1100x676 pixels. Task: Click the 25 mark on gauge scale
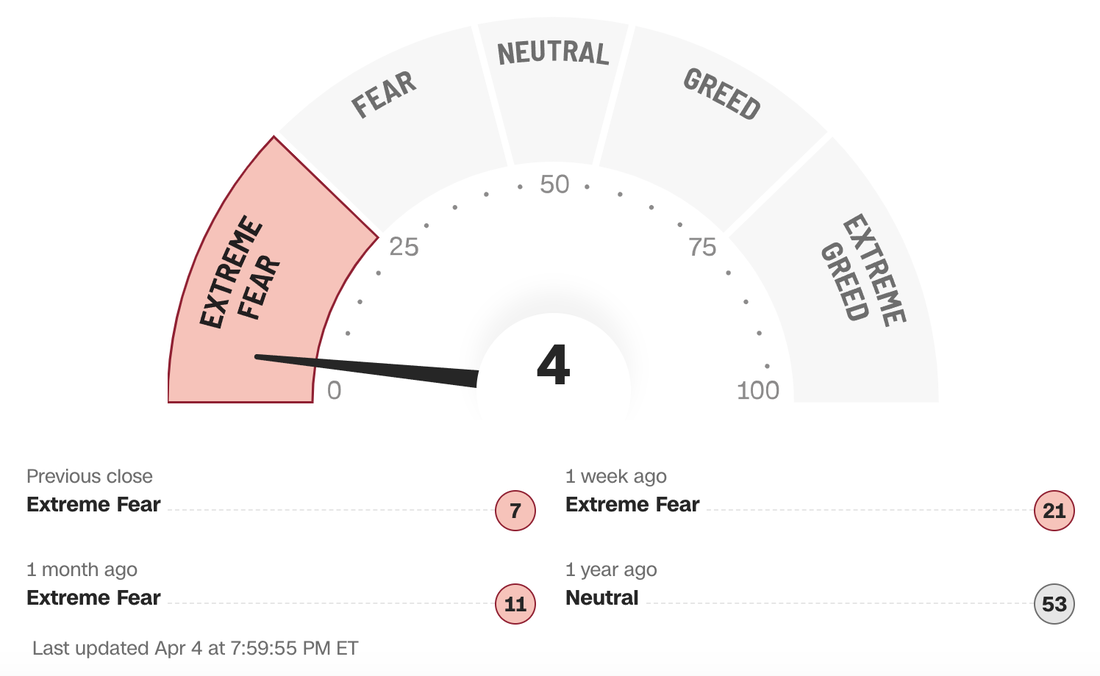click(x=403, y=247)
